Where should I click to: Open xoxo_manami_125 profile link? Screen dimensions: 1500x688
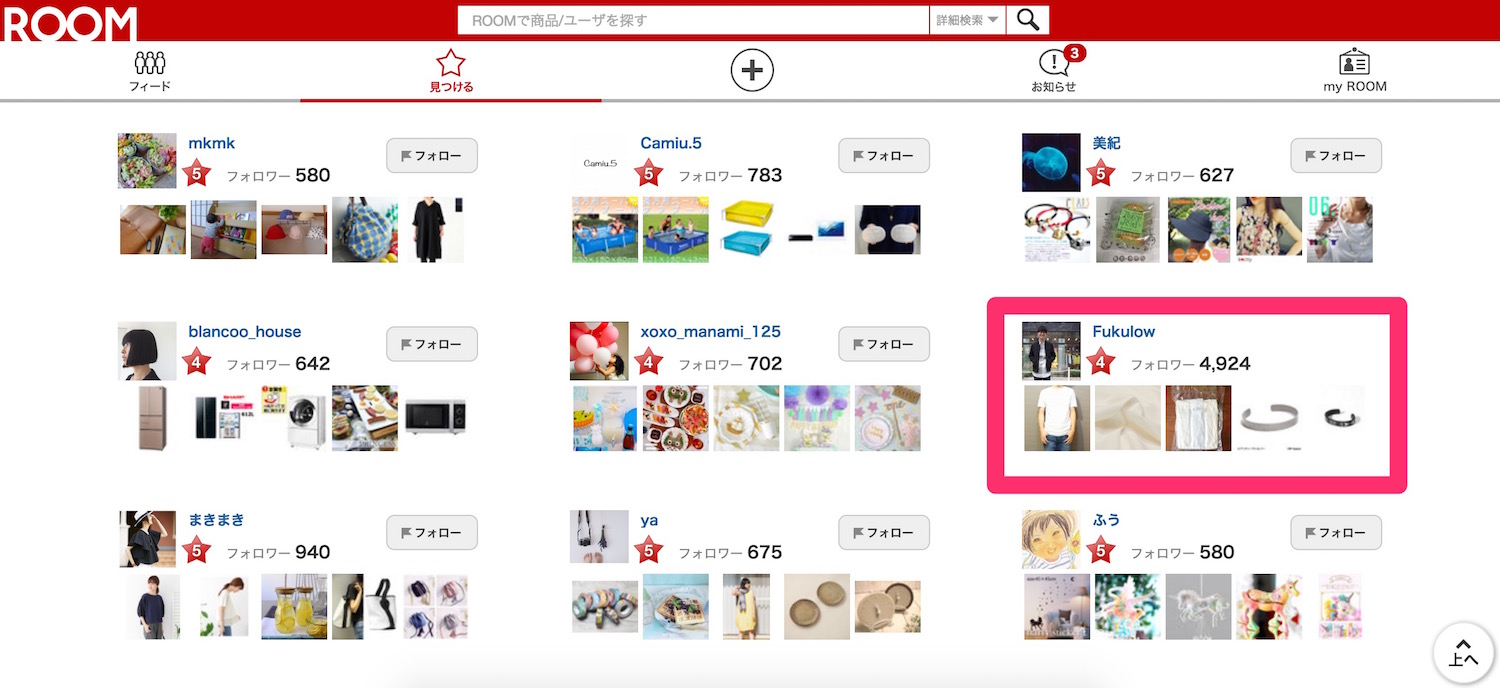tap(710, 332)
